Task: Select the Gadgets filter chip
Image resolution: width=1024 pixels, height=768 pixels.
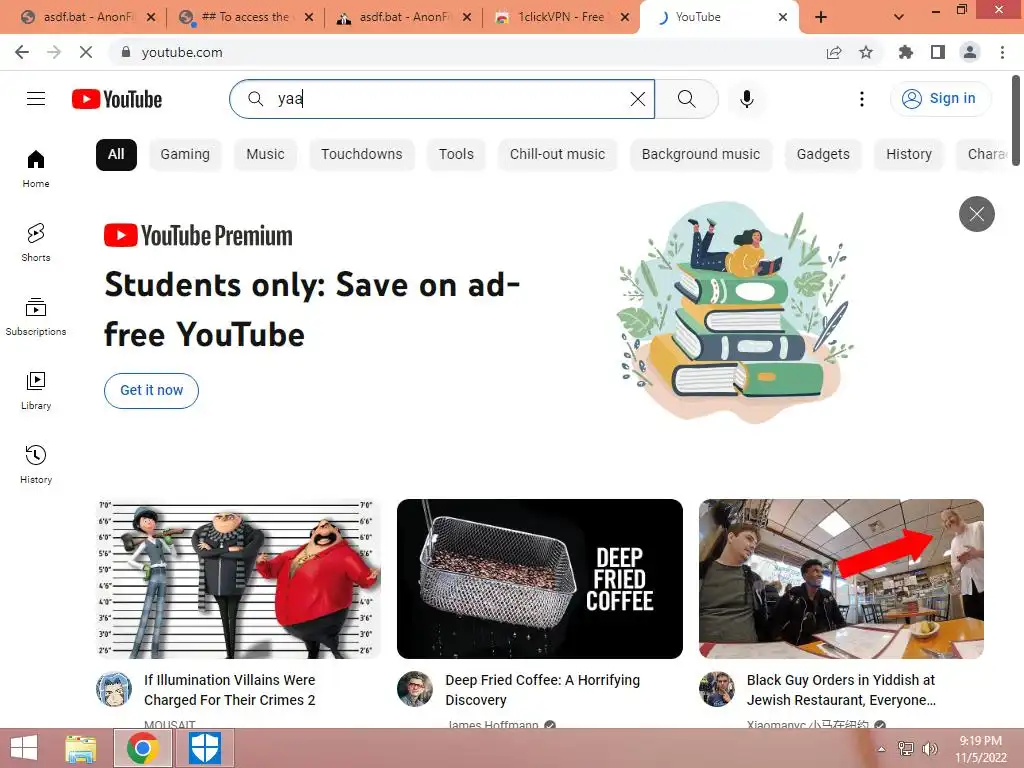Action: tap(823, 155)
